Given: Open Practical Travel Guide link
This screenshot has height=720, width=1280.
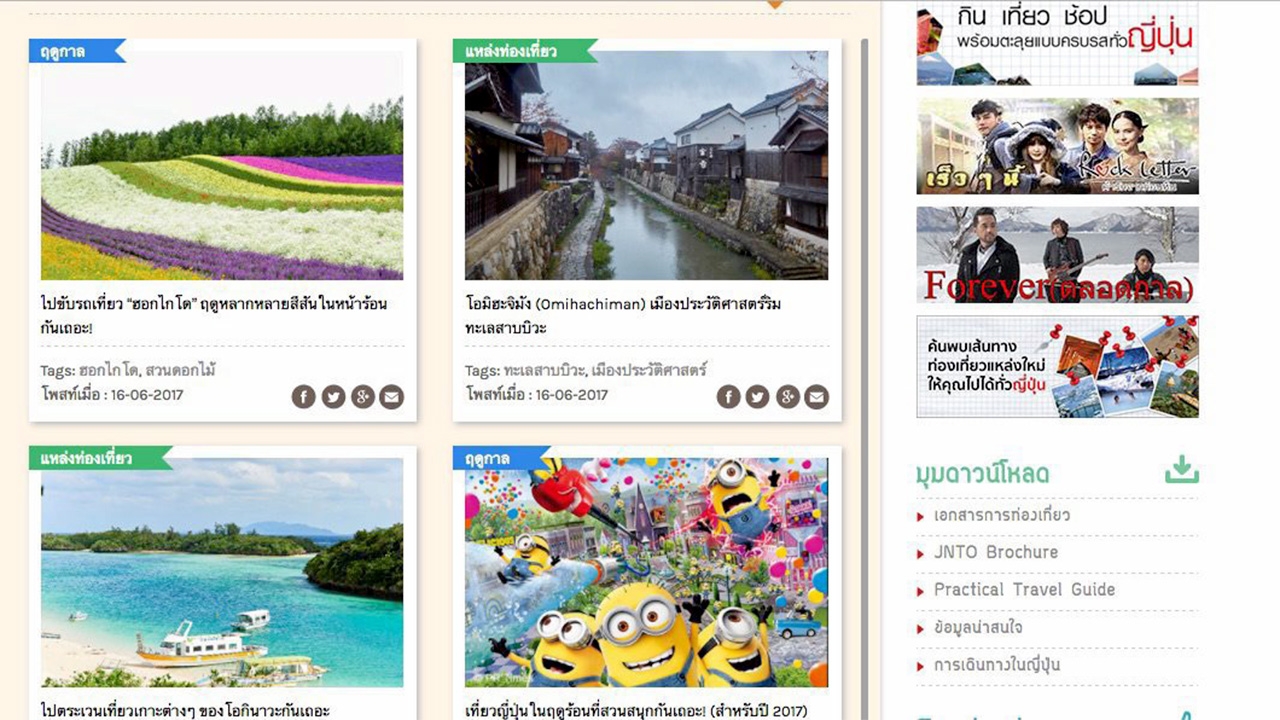Looking at the screenshot, I should point(1024,589).
